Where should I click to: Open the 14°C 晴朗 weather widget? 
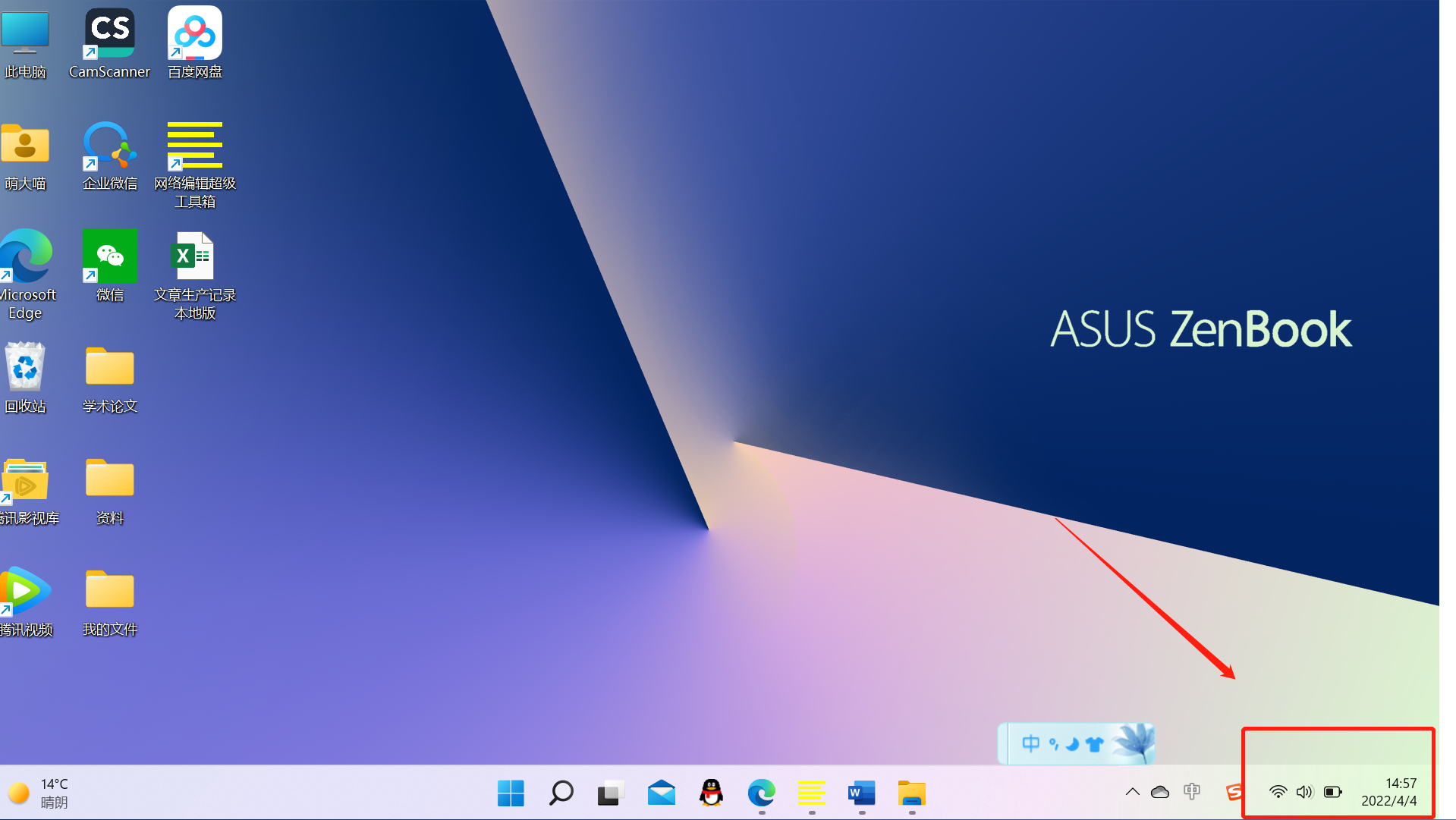(39, 793)
